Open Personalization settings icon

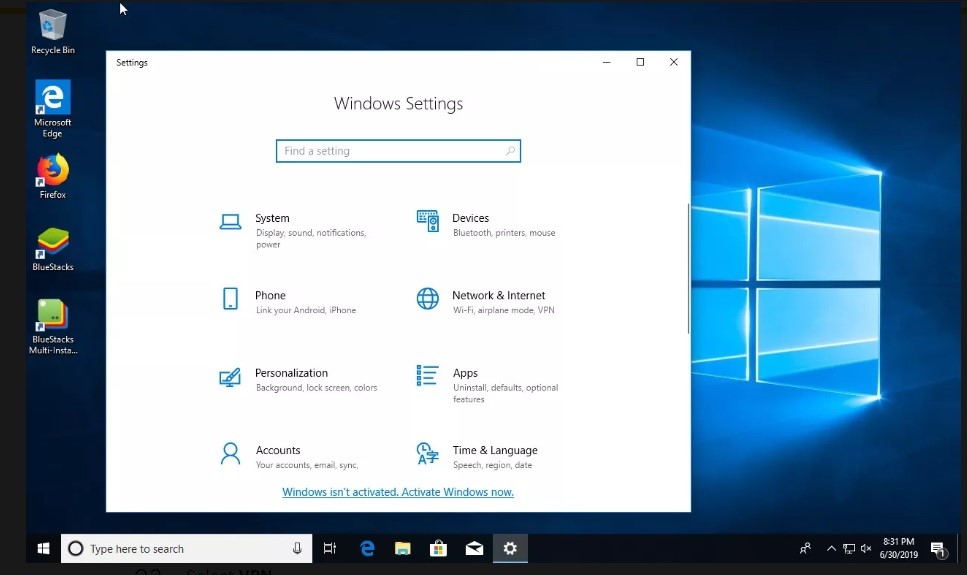[231, 377]
